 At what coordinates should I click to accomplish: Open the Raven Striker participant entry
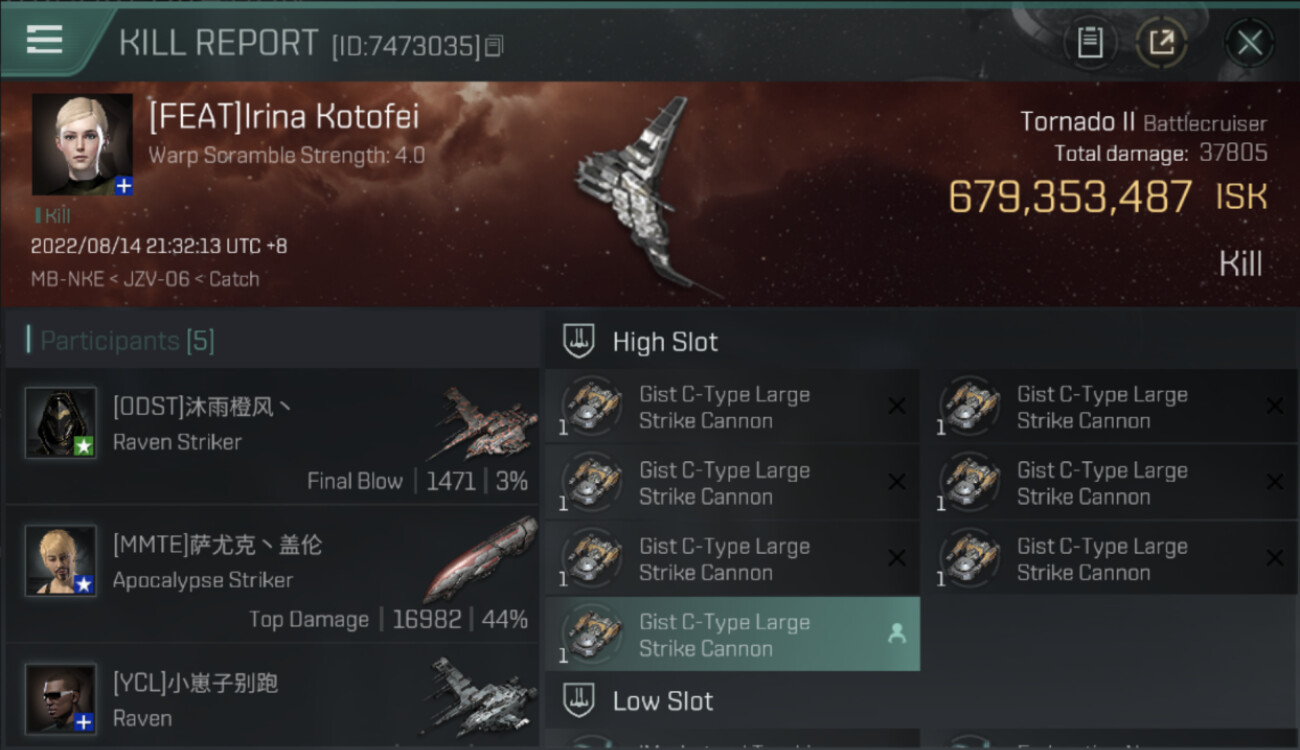[x=272, y=437]
